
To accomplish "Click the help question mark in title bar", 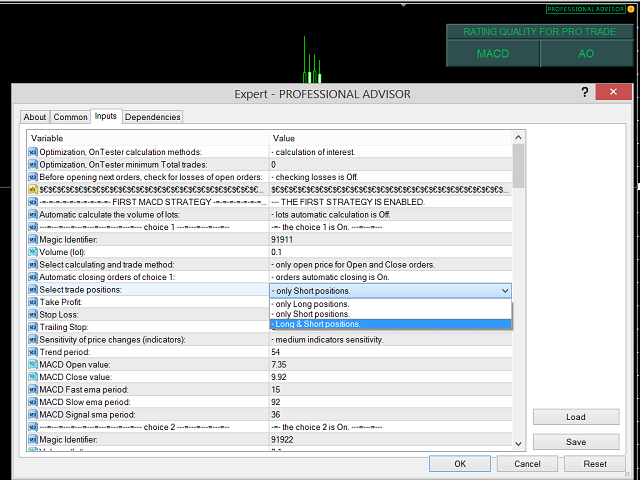I will click(585, 93).
